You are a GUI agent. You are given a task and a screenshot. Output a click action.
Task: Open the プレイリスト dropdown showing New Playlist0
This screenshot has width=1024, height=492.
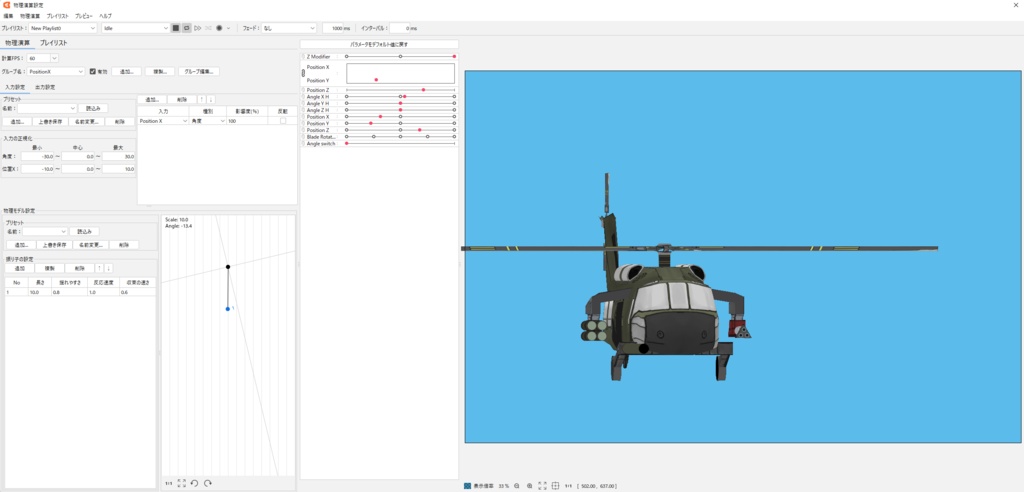point(62,28)
